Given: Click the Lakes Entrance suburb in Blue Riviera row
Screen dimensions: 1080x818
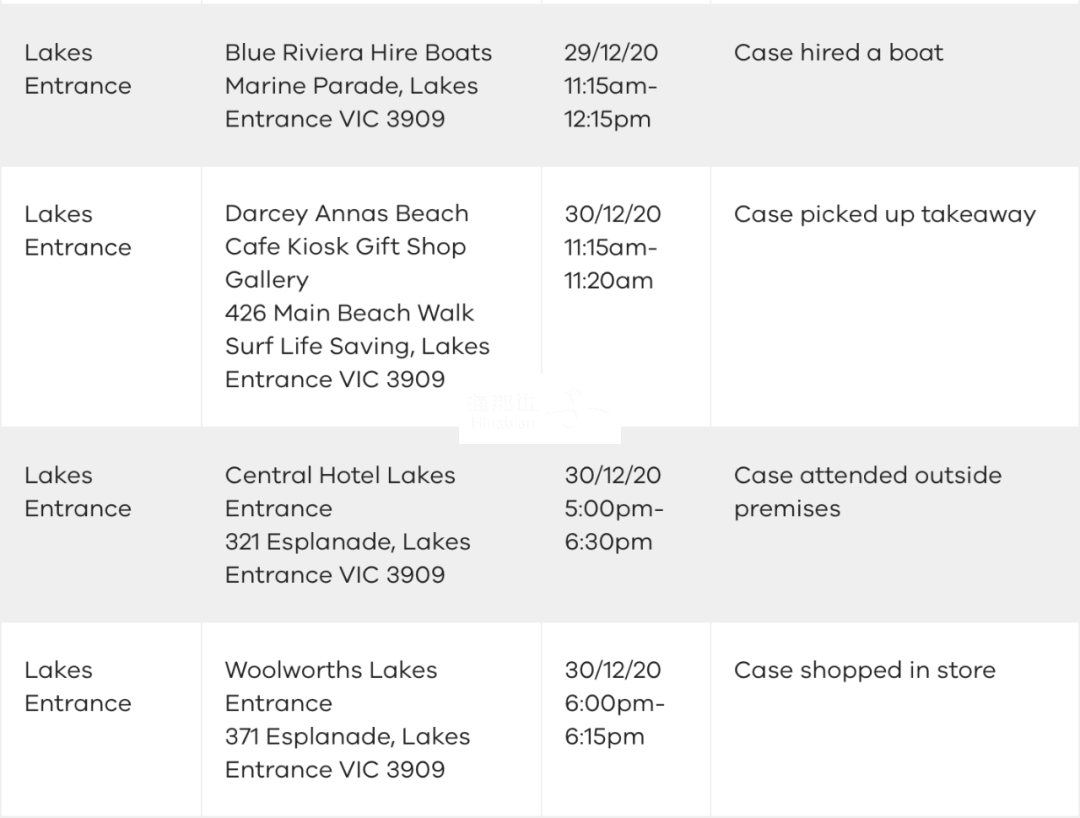Looking at the screenshot, I should tap(78, 69).
